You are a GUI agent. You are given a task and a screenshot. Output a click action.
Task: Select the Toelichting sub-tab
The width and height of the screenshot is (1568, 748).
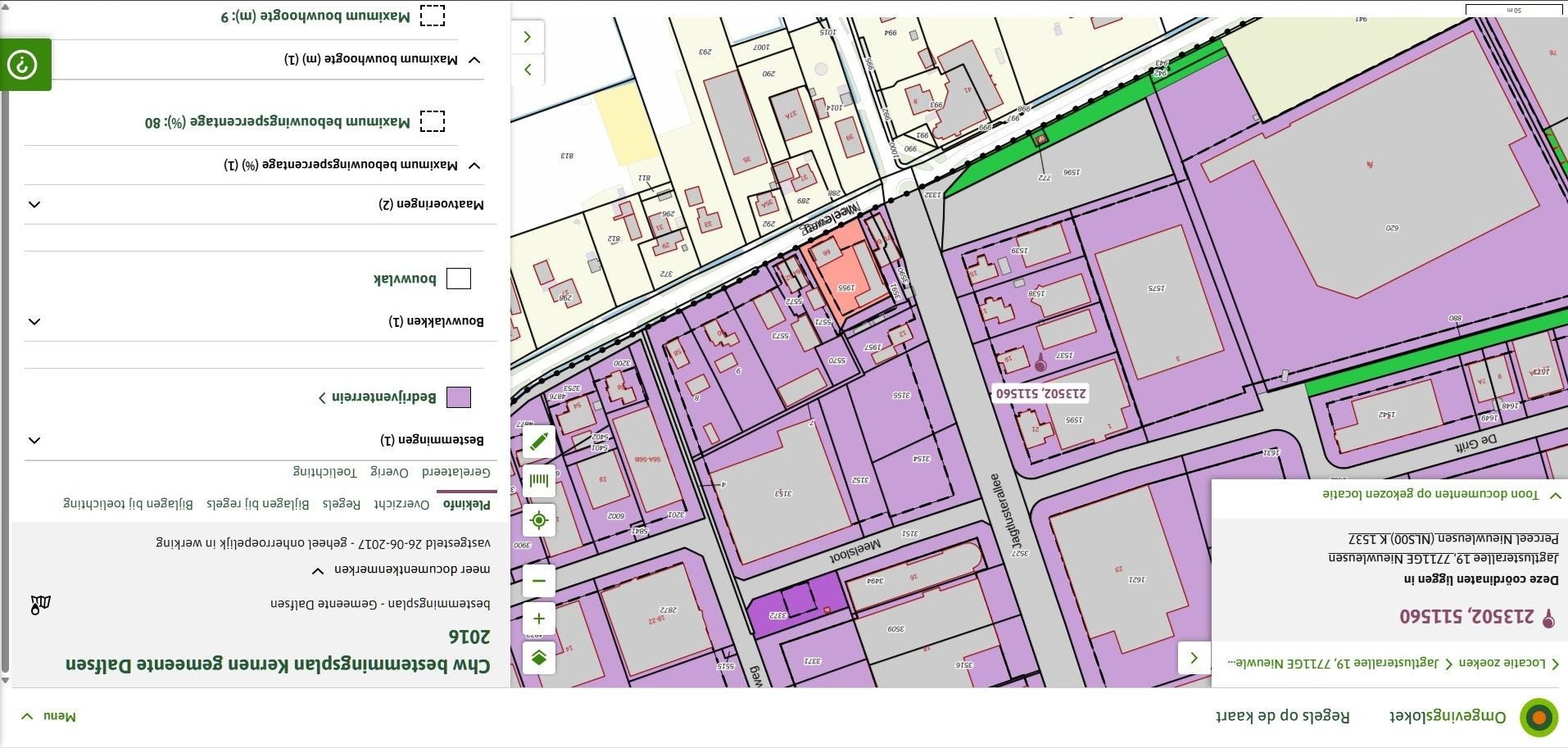click(325, 471)
